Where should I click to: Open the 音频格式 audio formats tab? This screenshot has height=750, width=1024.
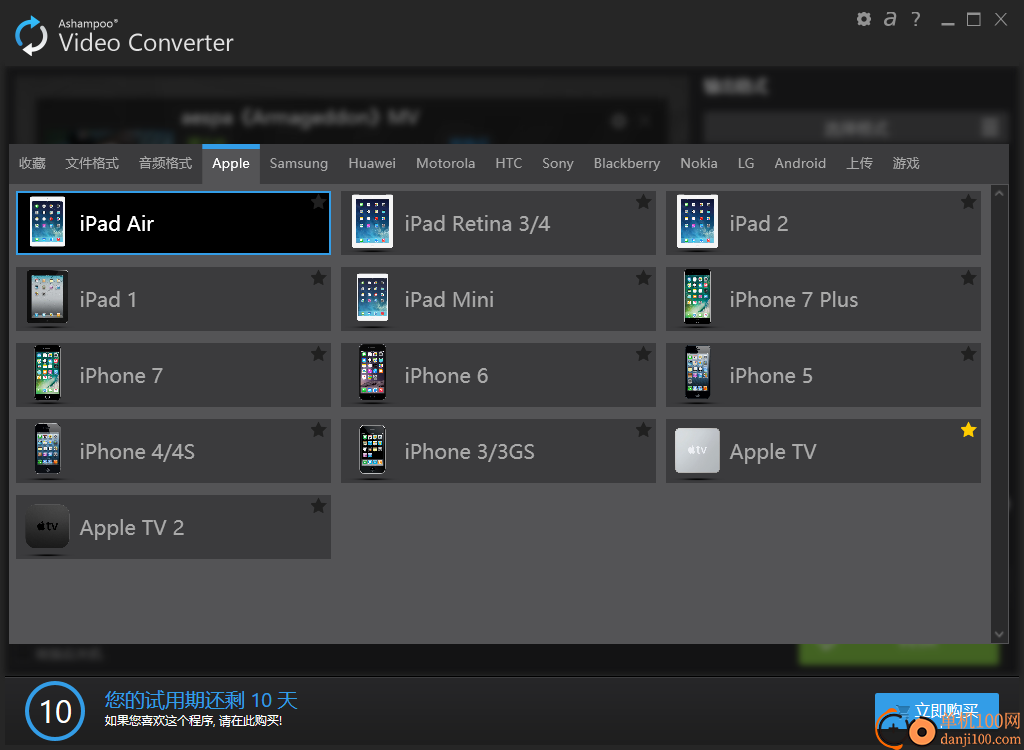pos(165,163)
